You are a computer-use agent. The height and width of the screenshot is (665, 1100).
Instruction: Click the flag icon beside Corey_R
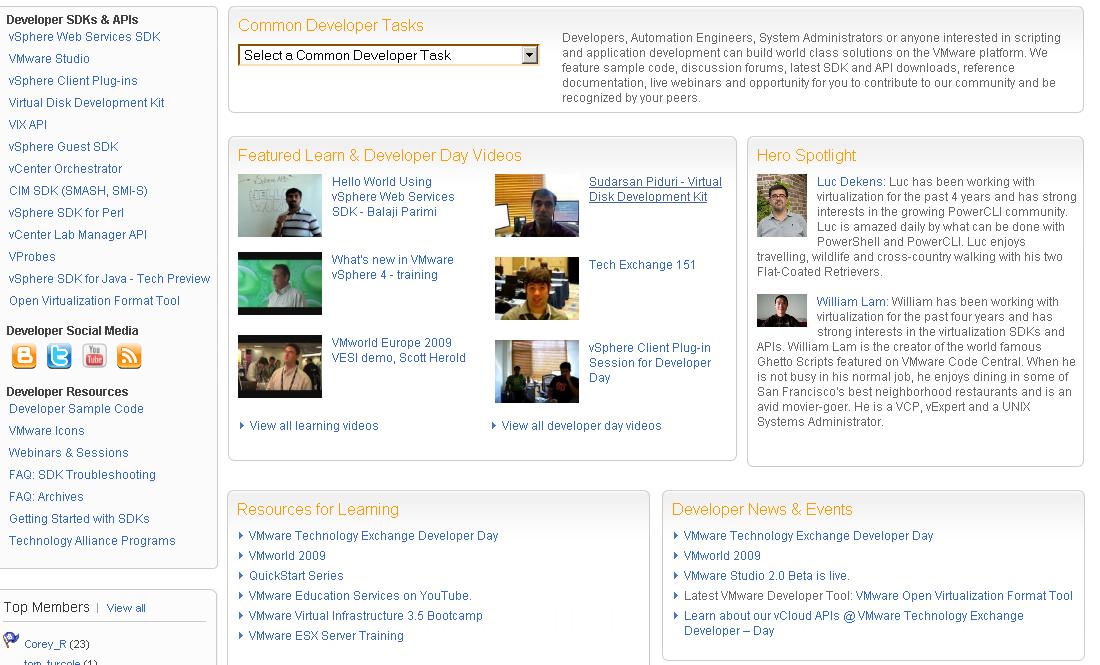(x=11, y=640)
